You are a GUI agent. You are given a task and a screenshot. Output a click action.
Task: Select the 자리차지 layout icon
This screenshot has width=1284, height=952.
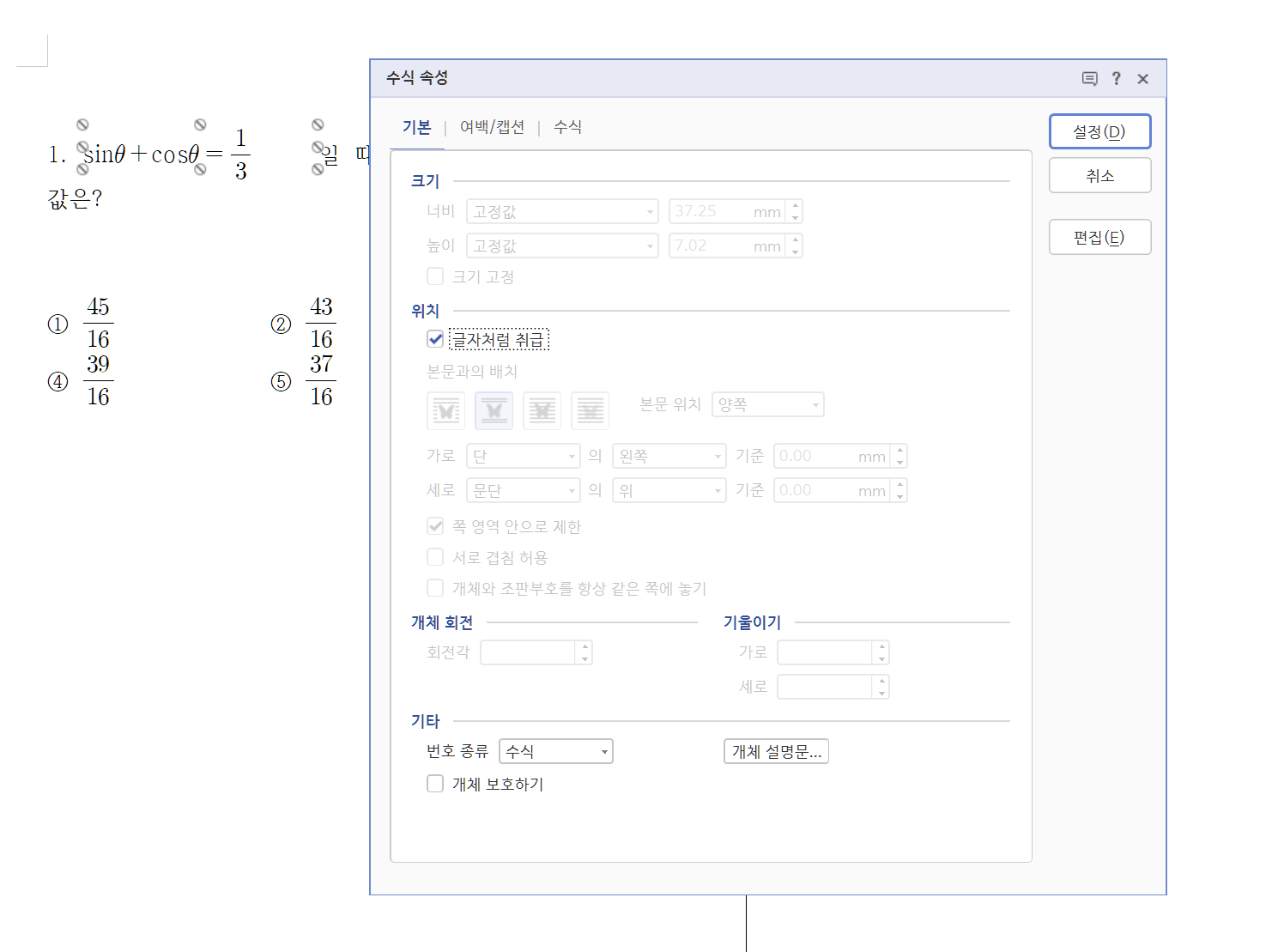point(494,410)
